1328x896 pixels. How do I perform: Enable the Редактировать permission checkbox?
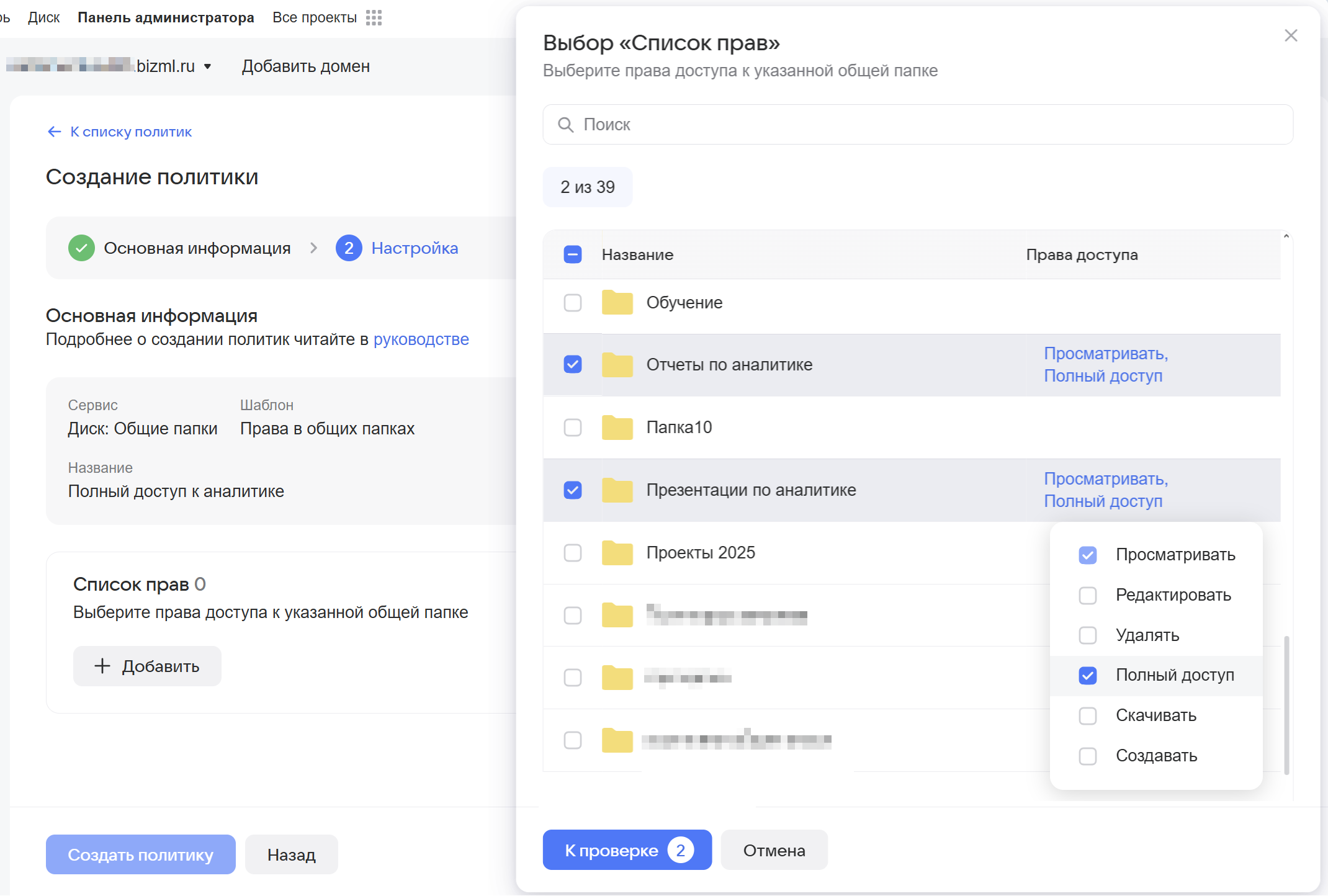coord(1087,595)
